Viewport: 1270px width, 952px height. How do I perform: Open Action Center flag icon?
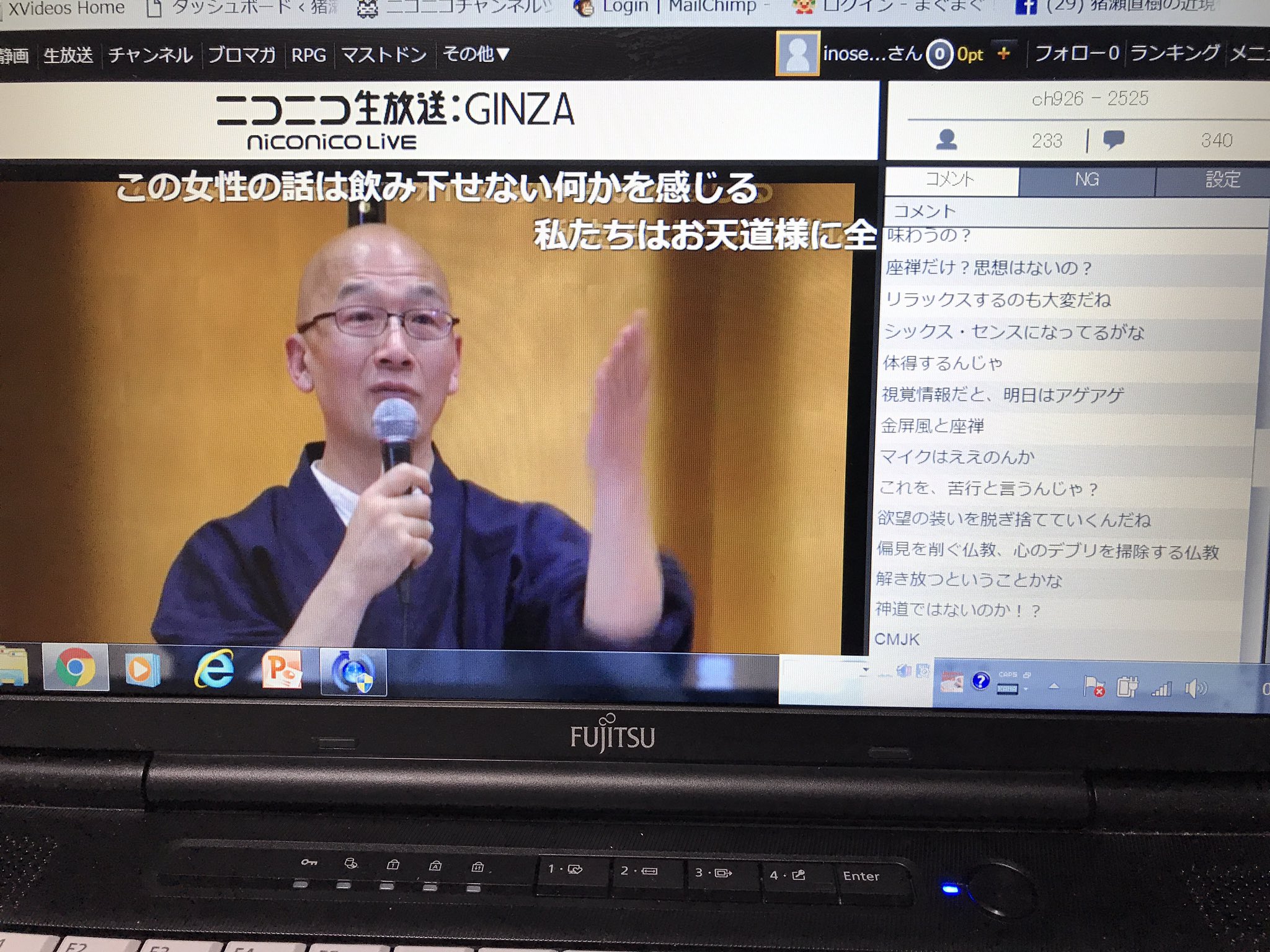point(1093,687)
